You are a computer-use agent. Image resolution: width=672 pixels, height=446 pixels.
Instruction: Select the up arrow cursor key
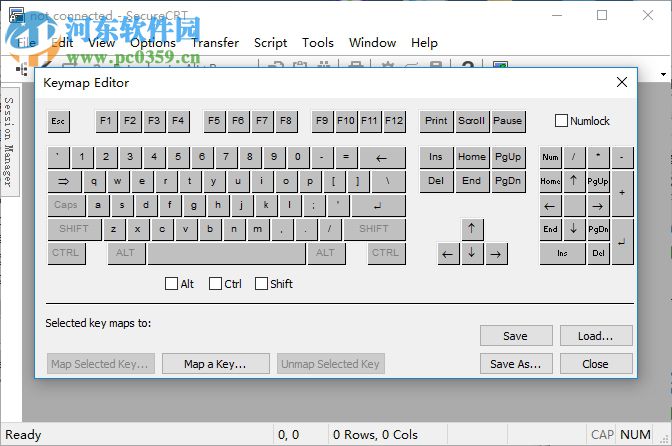[472, 229]
